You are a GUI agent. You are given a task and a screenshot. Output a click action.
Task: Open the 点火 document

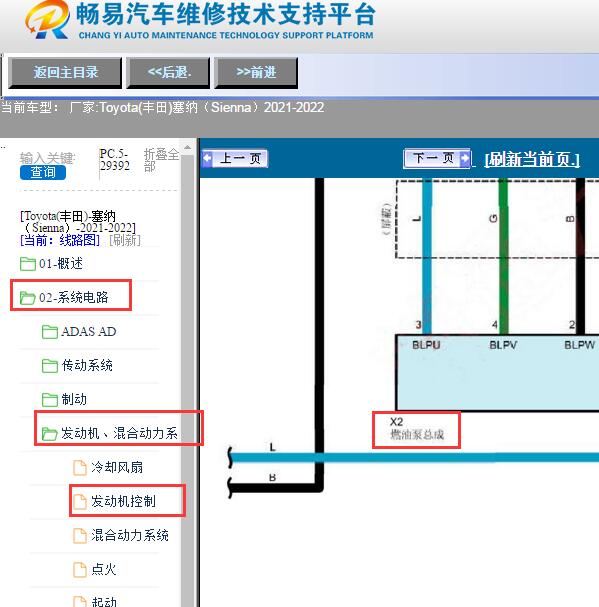pos(103,569)
